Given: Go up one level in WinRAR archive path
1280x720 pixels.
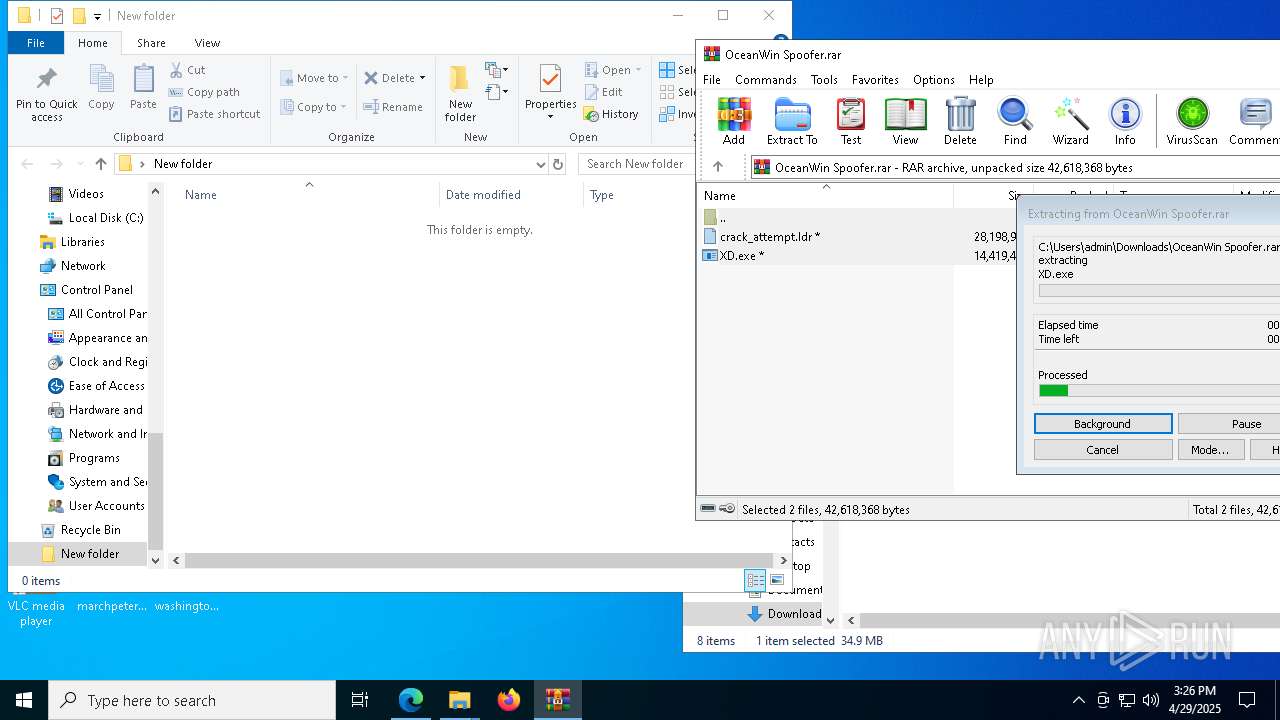Looking at the screenshot, I should (718, 167).
